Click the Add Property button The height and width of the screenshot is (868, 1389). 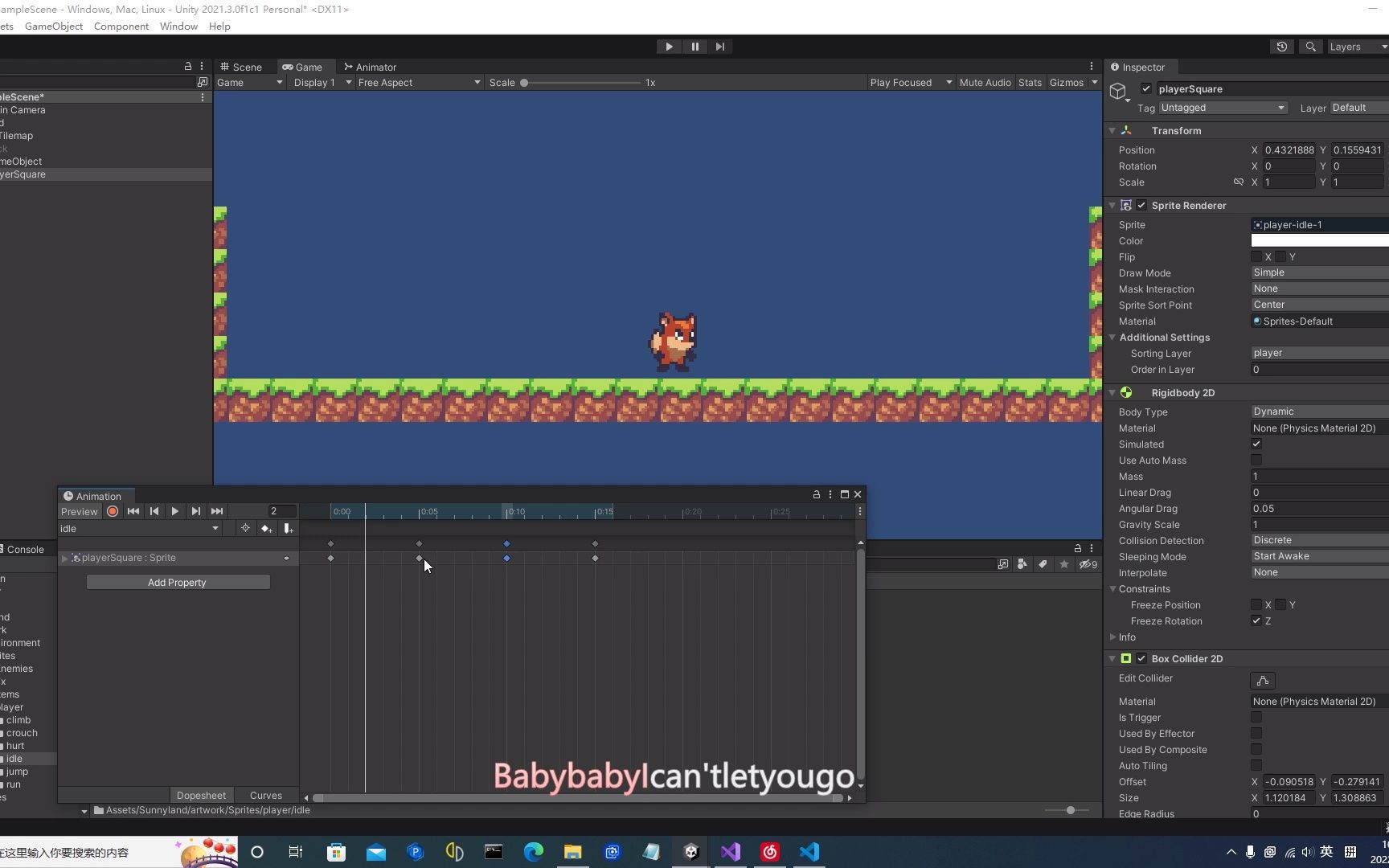tap(178, 582)
